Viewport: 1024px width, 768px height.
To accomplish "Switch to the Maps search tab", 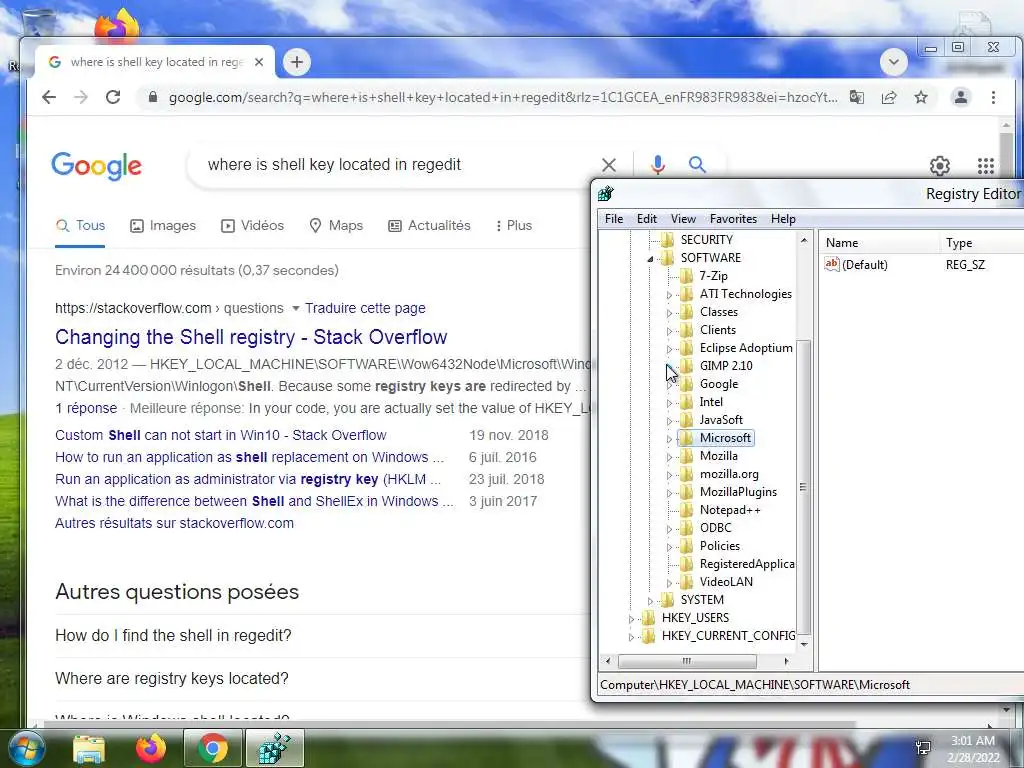I will pyautogui.click(x=336, y=225).
